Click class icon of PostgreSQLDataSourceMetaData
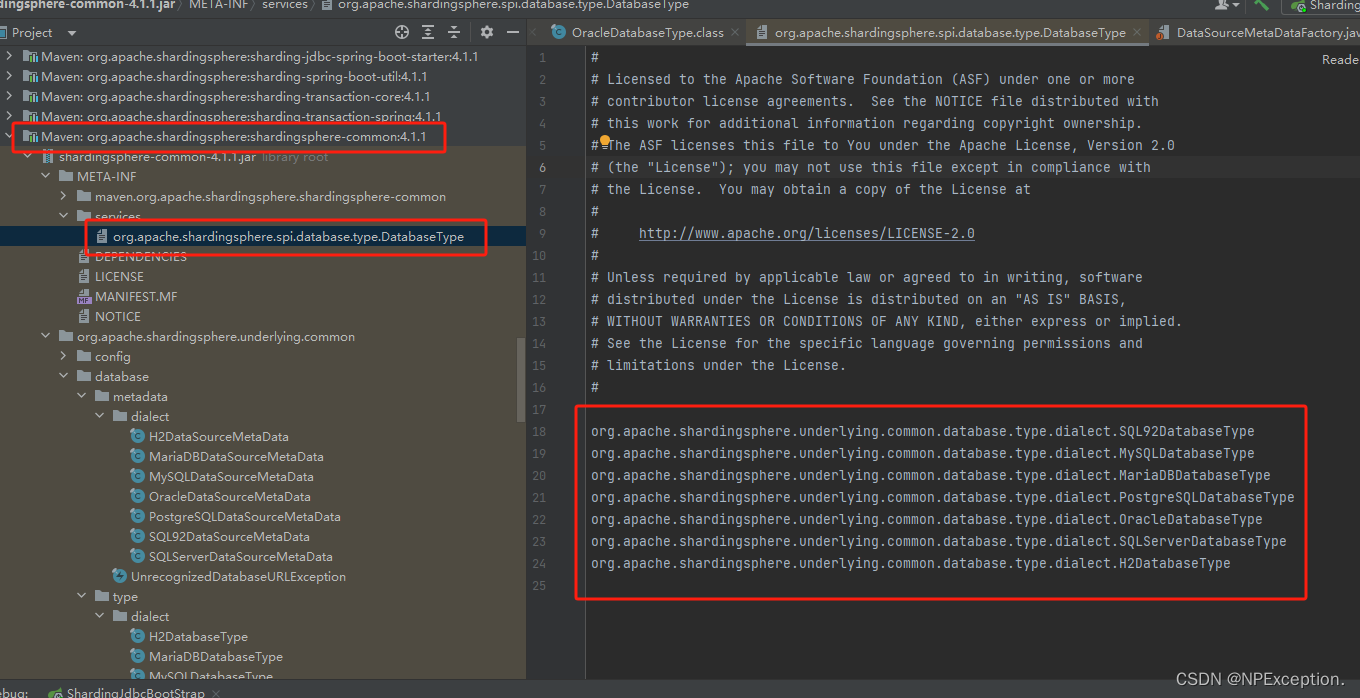Viewport: 1360px width, 698px height. (x=138, y=516)
